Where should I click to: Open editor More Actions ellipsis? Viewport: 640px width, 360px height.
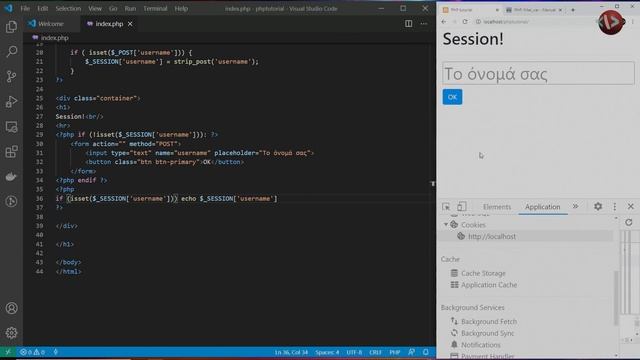424,24
